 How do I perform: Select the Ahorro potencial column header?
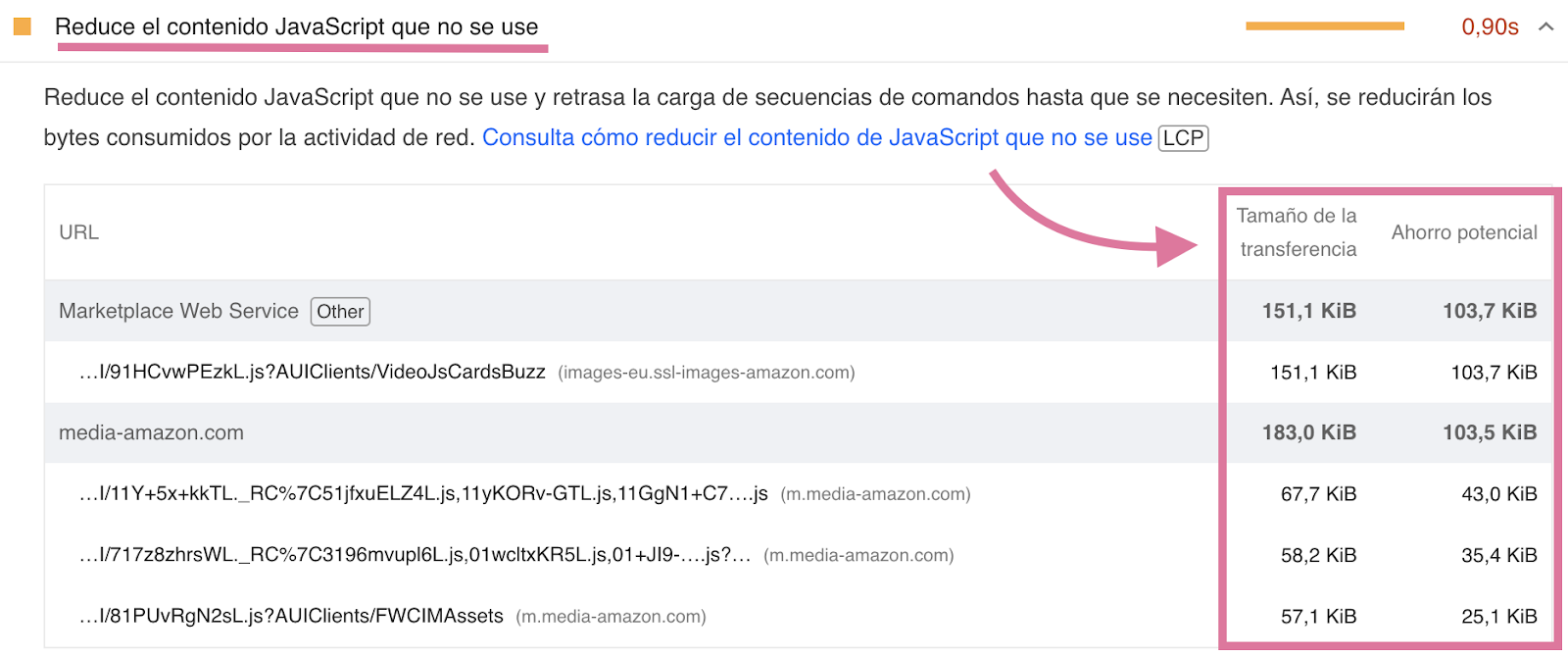coord(1463,232)
